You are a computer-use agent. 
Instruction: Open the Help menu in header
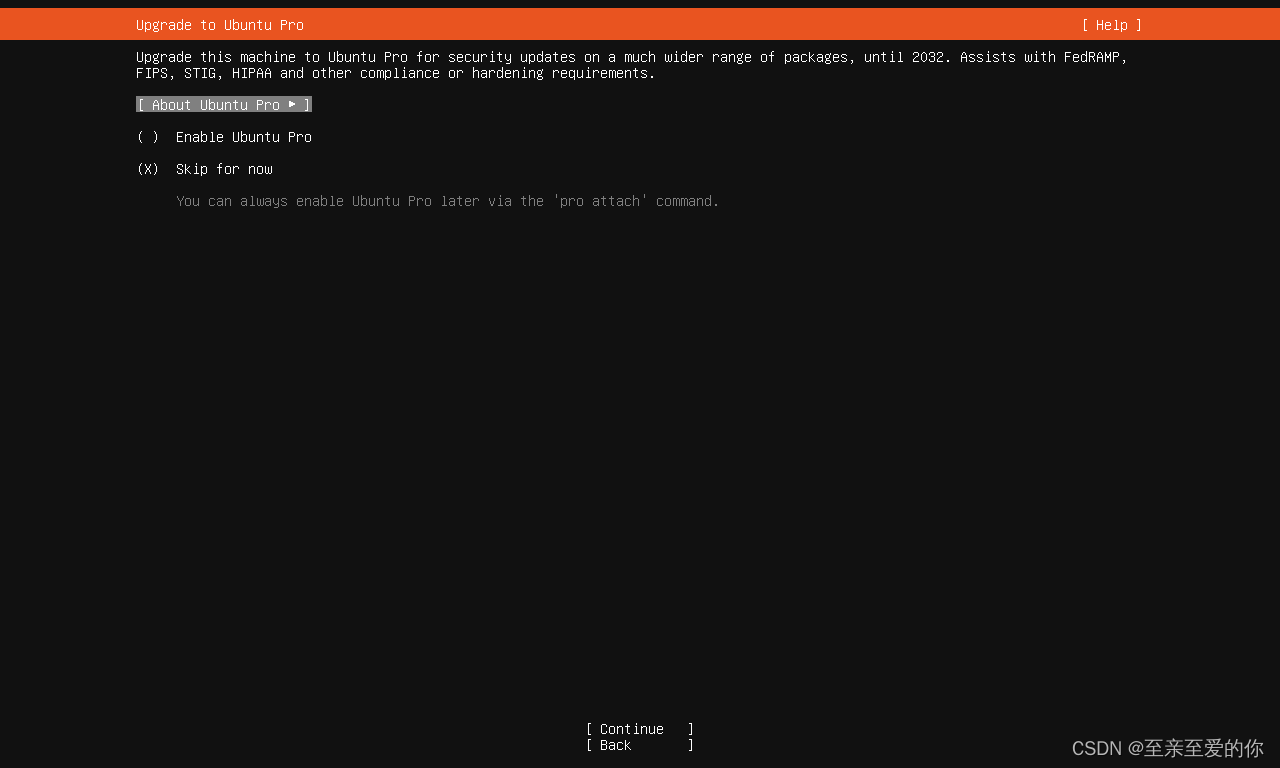tap(1111, 25)
